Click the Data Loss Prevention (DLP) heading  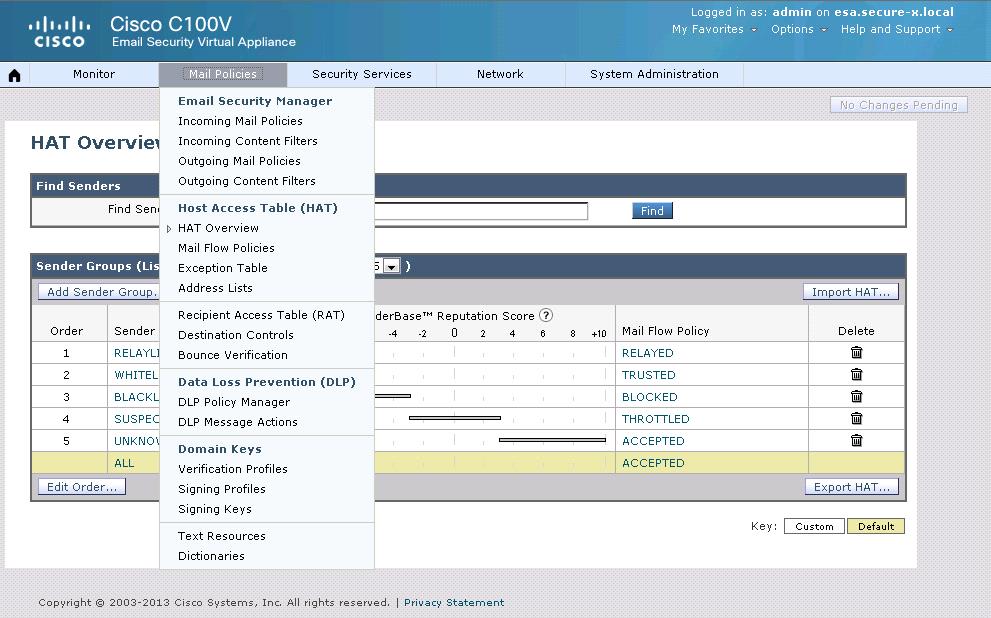[267, 382]
